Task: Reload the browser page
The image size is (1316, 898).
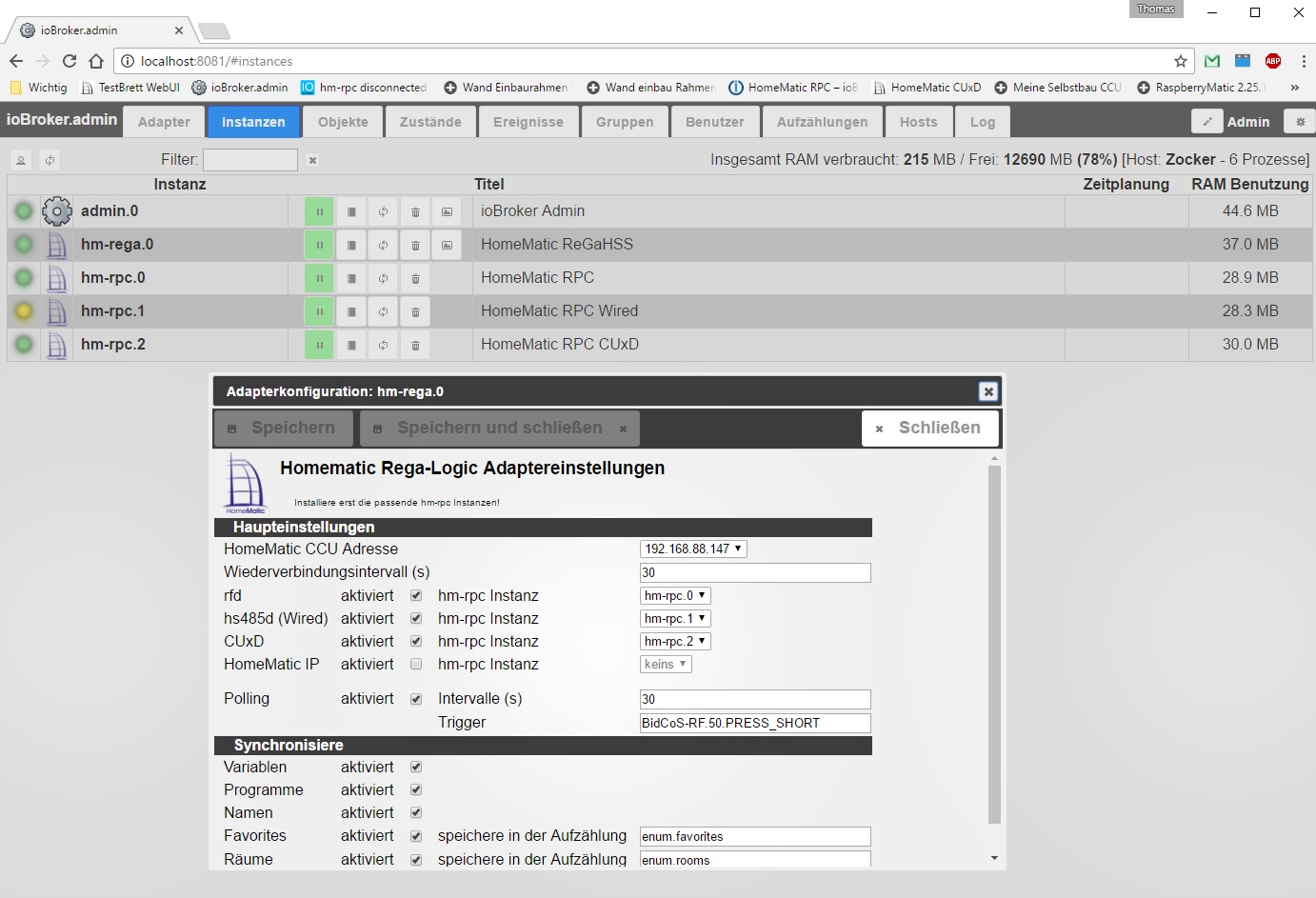Action: [70, 61]
